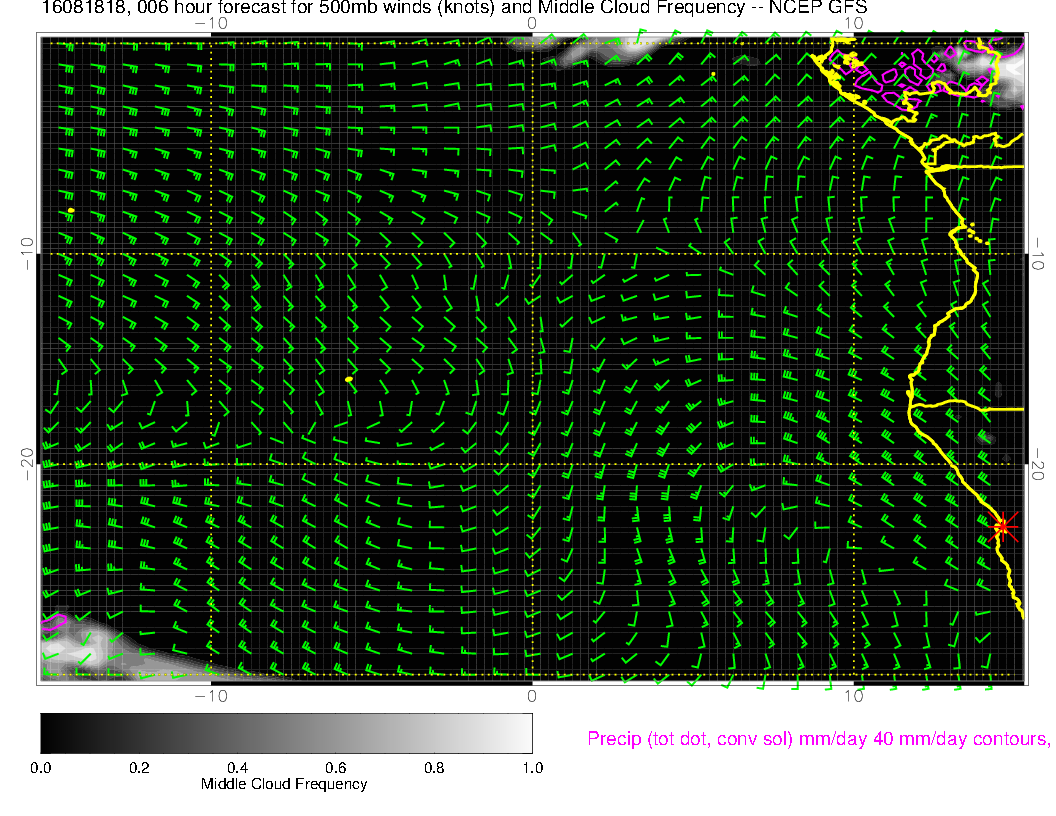Screen dimensions: 1056x816
Task: Select the small magenta contour in the bottom-left corner
Action: pyautogui.click(x=54, y=621)
